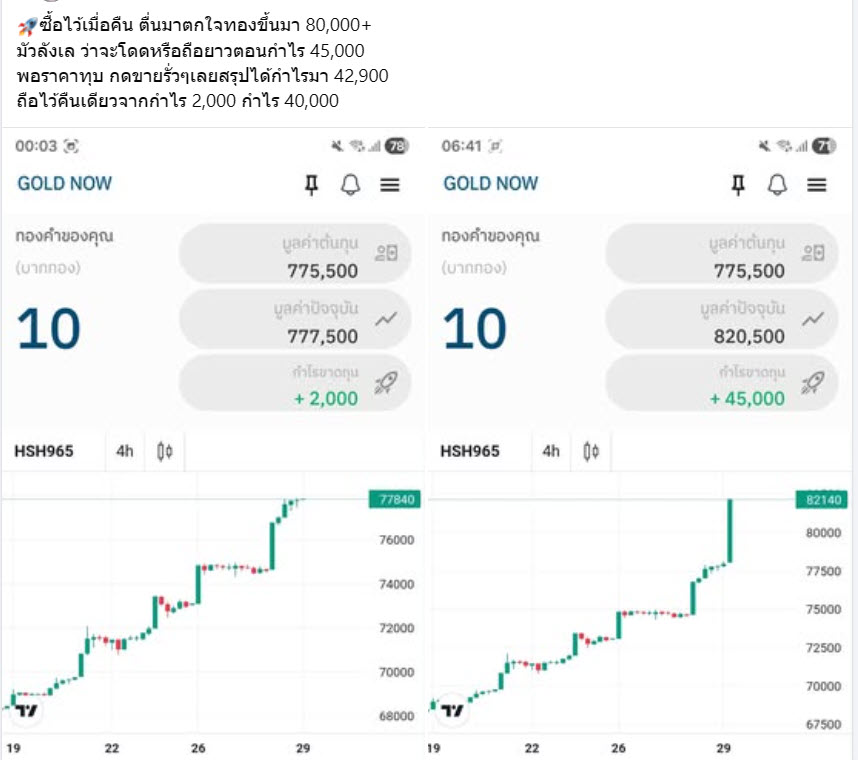Select the HSH965 symbol in the 00:03 screenshot

pos(44,451)
